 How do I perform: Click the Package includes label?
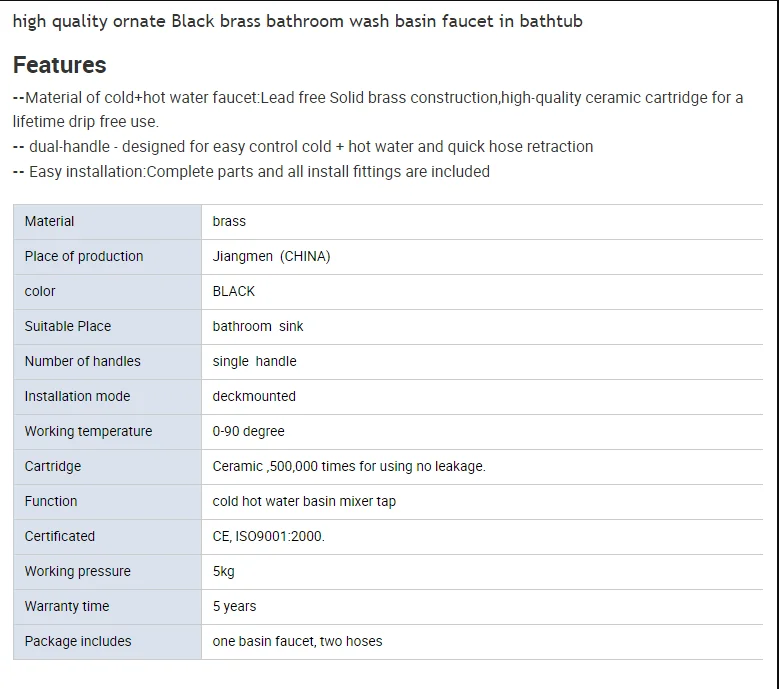point(78,641)
